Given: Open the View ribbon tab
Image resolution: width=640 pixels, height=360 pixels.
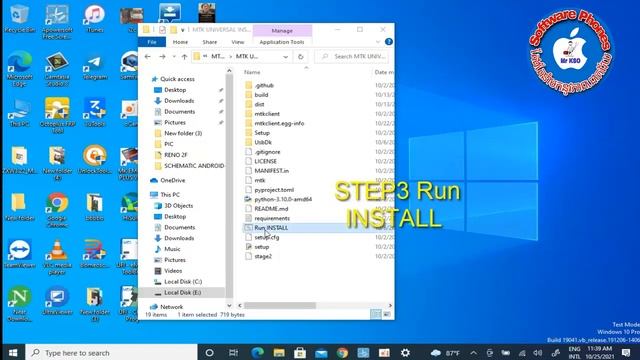Looking at the screenshot, I should (x=238, y=42).
